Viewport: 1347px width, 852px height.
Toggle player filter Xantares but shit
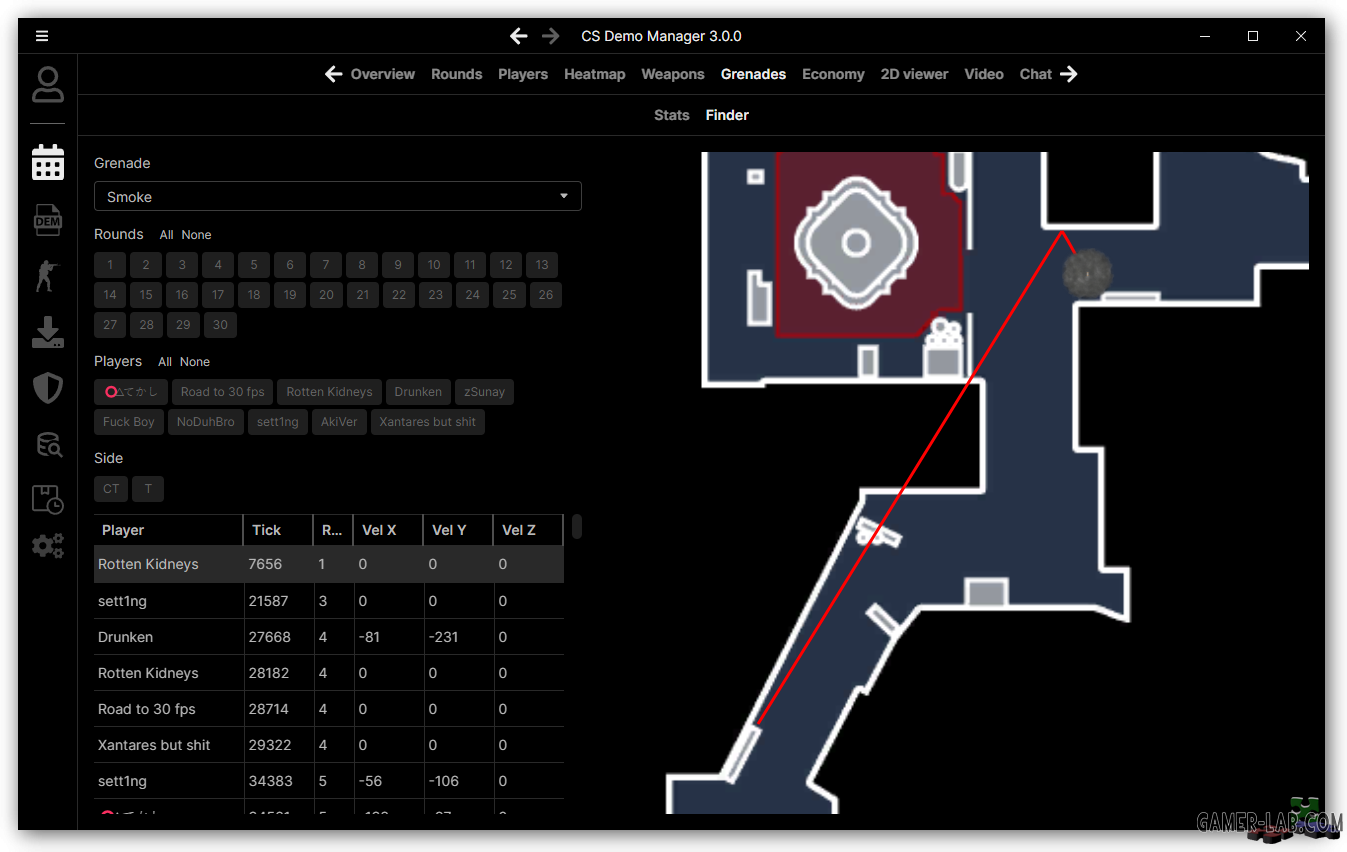point(428,422)
